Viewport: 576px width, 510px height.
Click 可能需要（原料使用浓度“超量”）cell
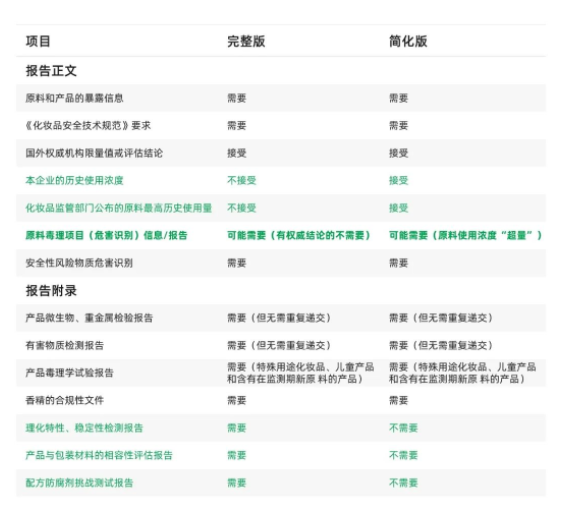[x=465, y=235]
